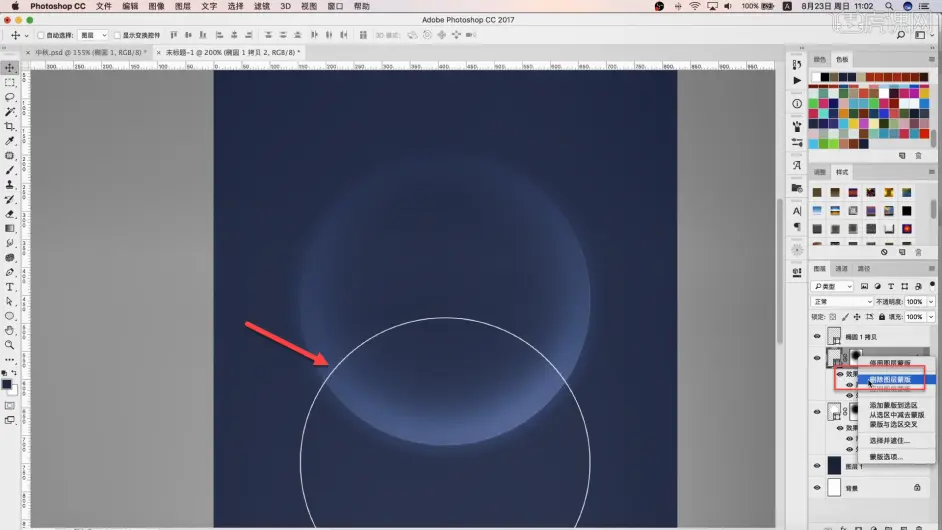Select the Hand tool
The width and height of the screenshot is (942, 530).
(10, 330)
